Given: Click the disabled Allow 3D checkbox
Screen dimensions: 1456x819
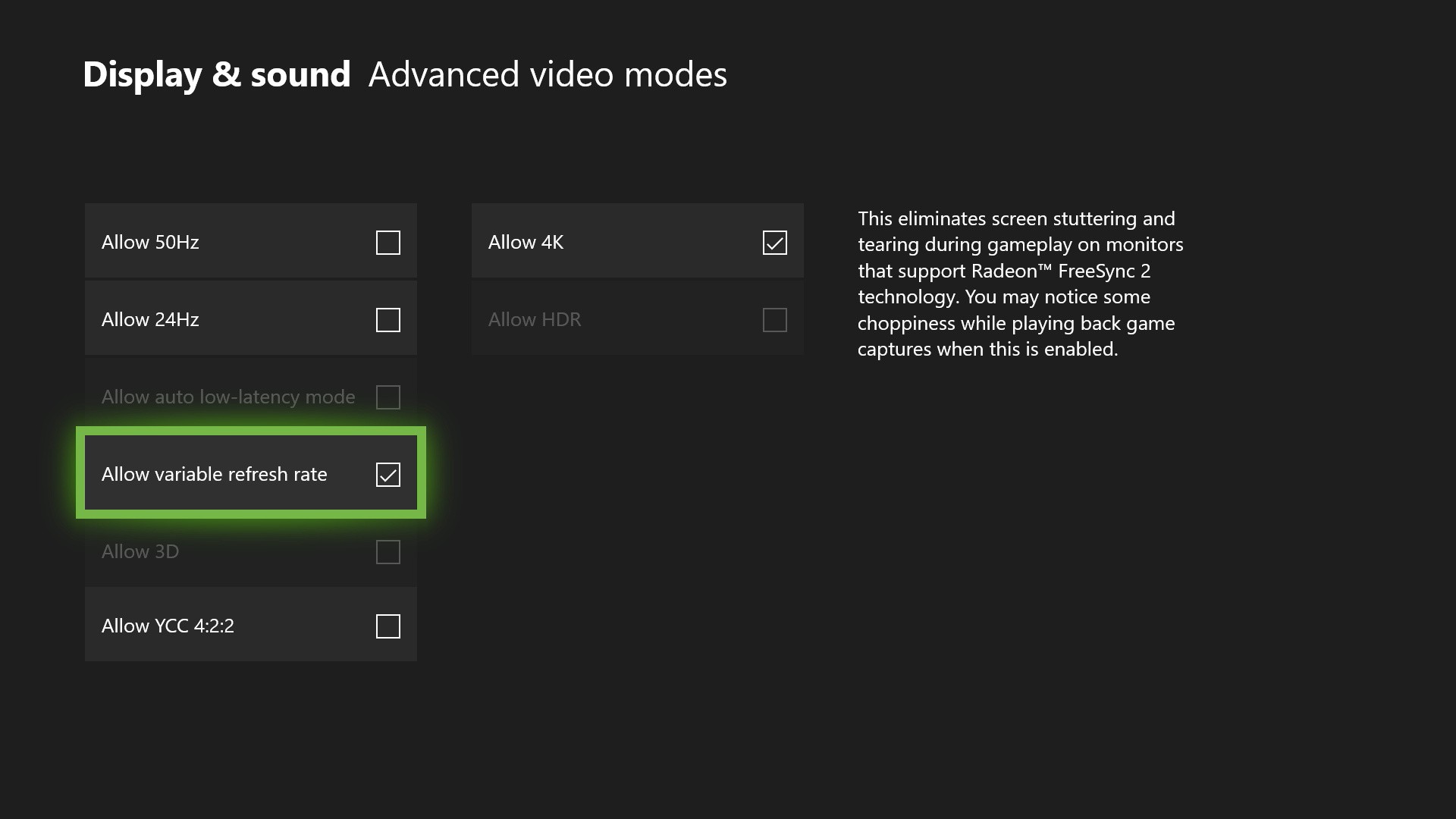Looking at the screenshot, I should 388,552.
